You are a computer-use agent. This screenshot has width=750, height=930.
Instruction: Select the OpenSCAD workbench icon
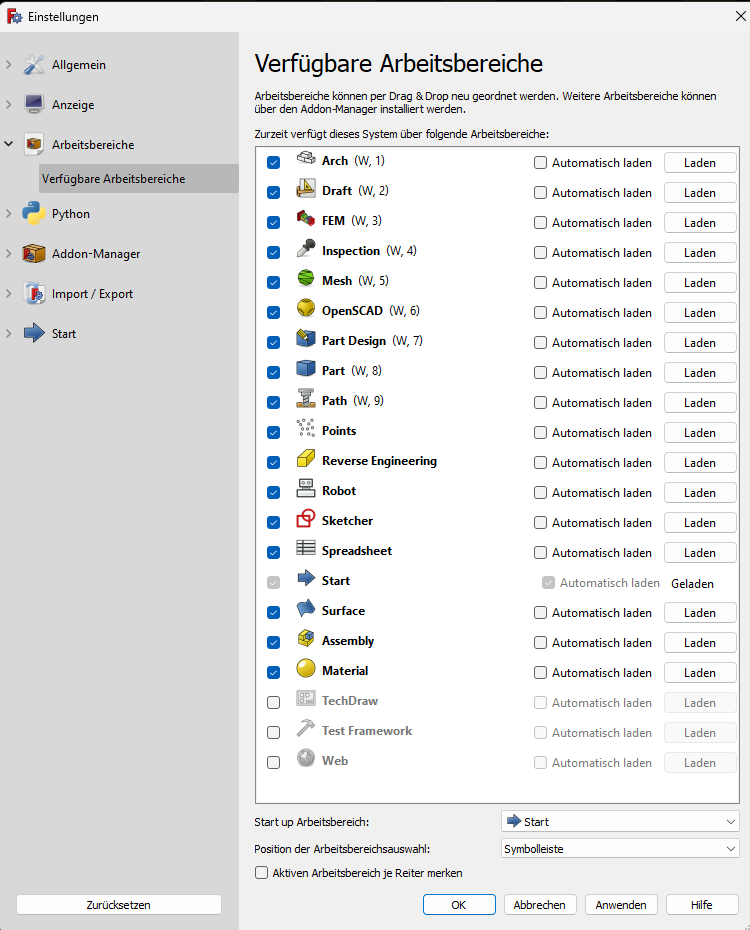306,310
